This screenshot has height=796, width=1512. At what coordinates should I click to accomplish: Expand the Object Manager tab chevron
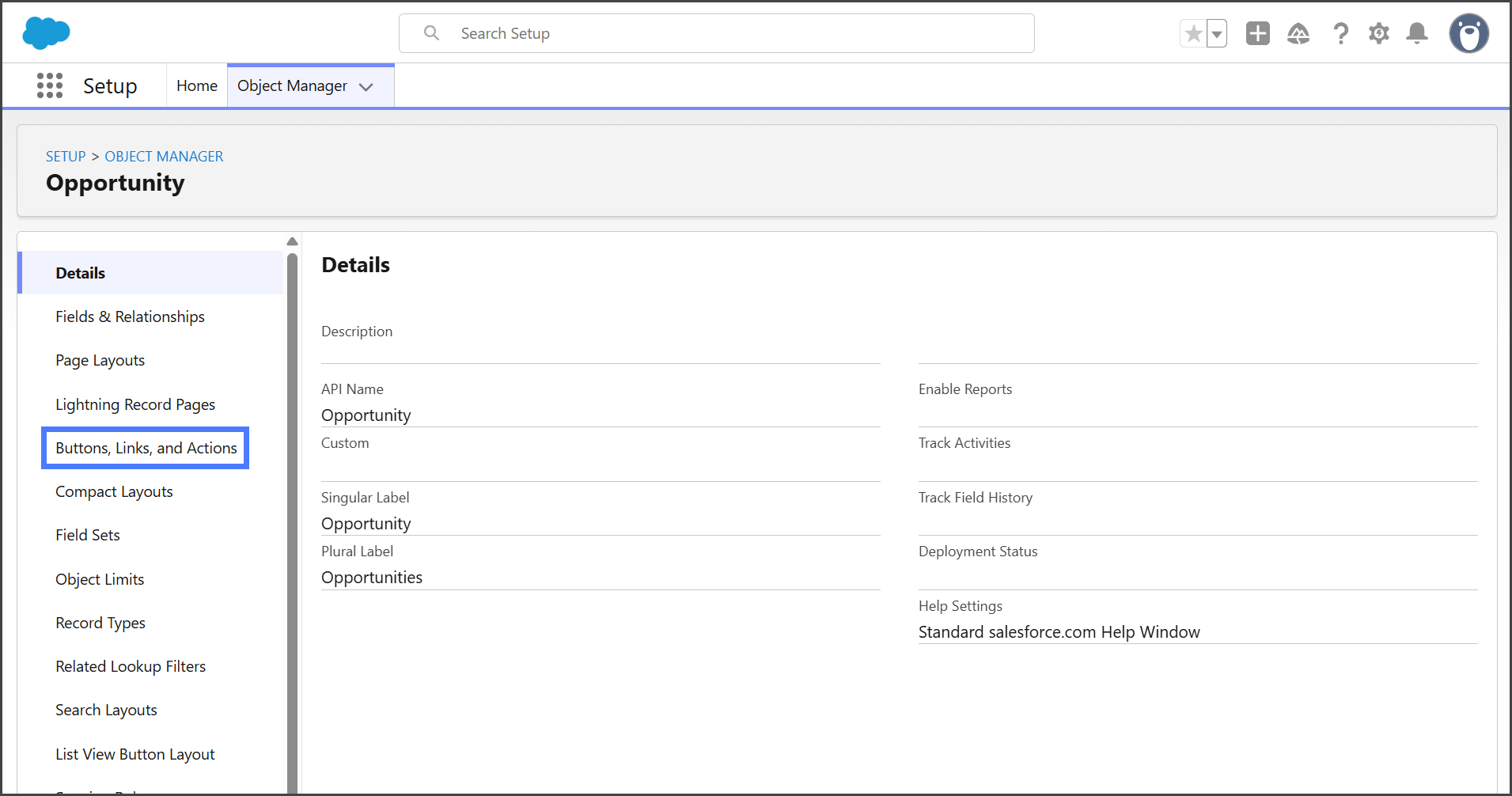pos(366,87)
